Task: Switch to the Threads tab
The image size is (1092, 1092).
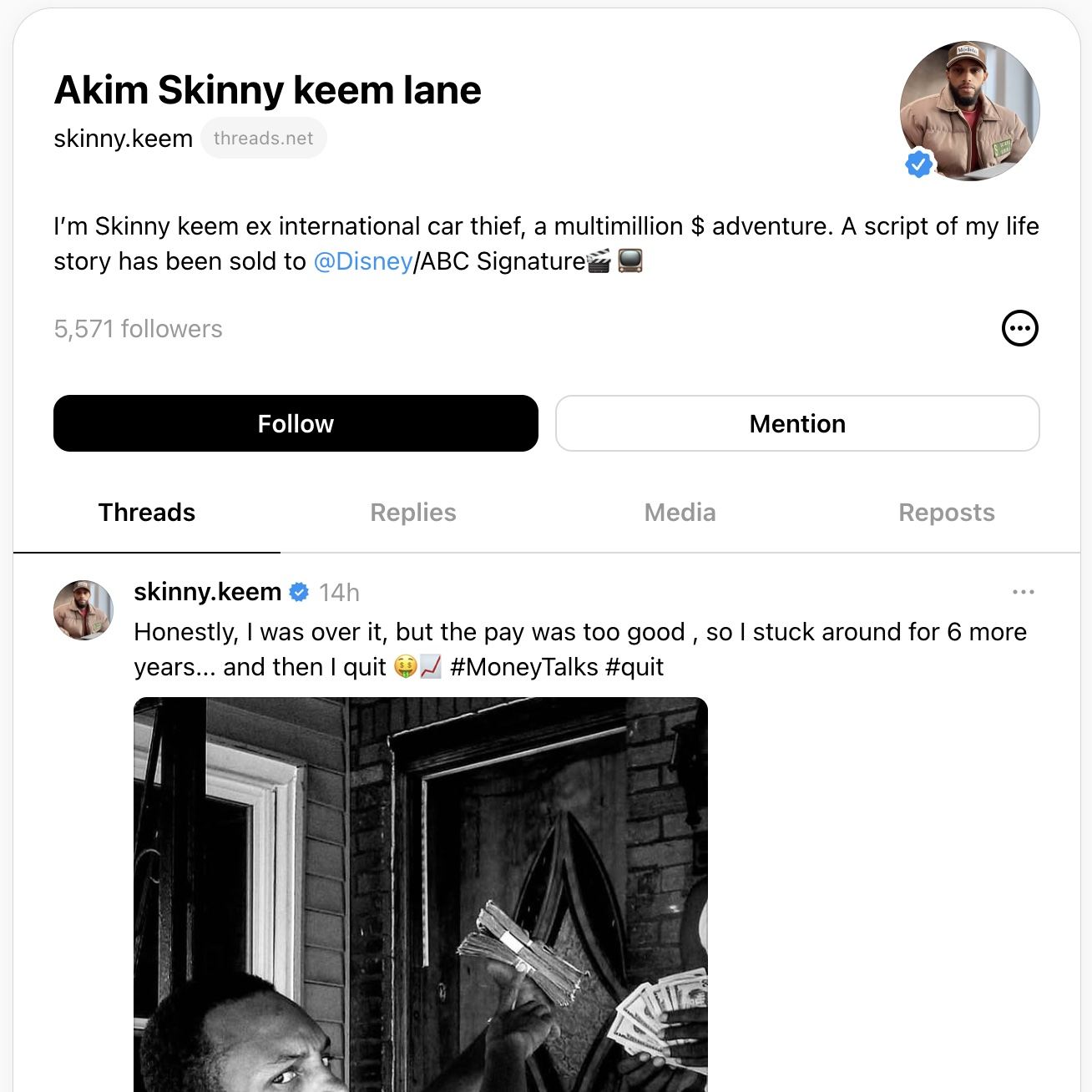Action: click(x=147, y=513)
